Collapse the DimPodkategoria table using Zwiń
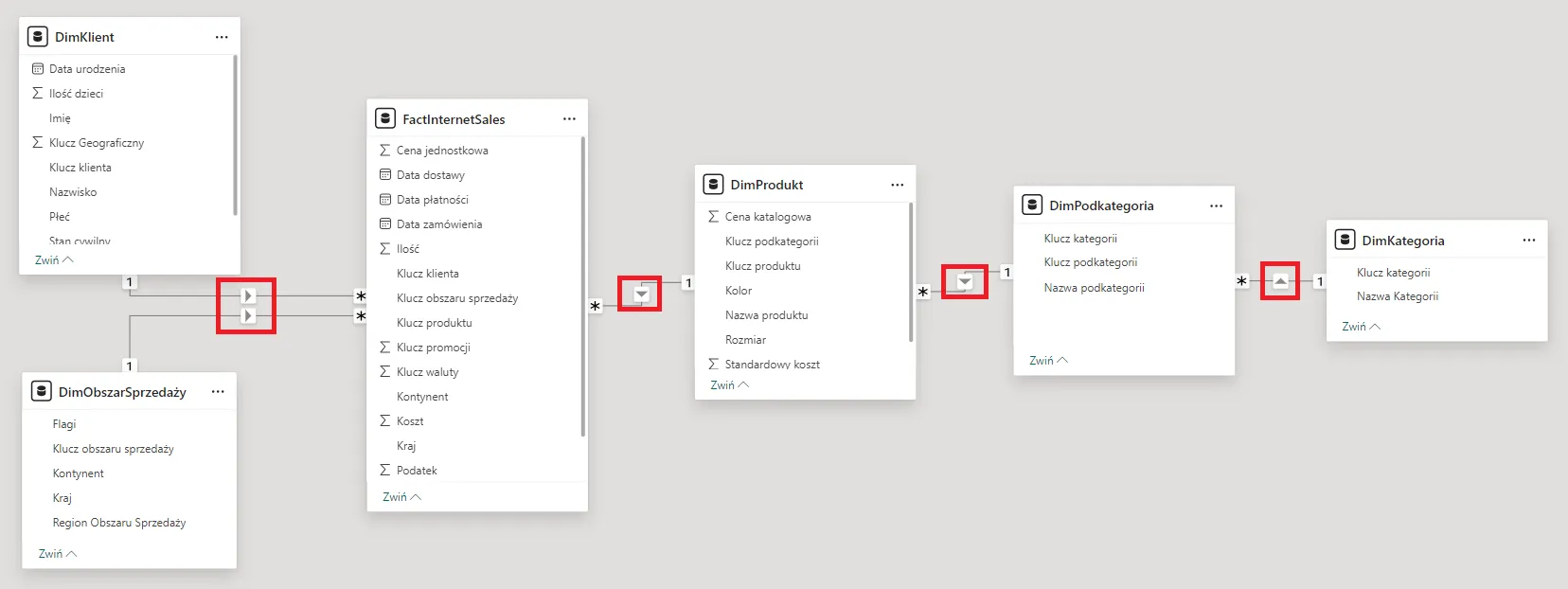Screen dimensions: 1568x589 pos(1048,361)
